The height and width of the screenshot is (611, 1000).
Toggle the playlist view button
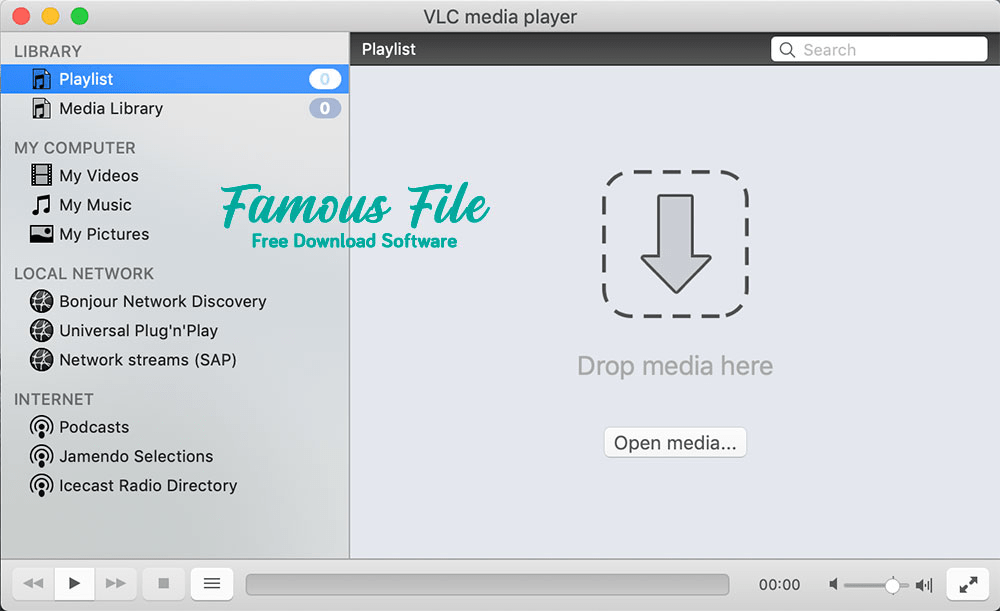[211, 583]
